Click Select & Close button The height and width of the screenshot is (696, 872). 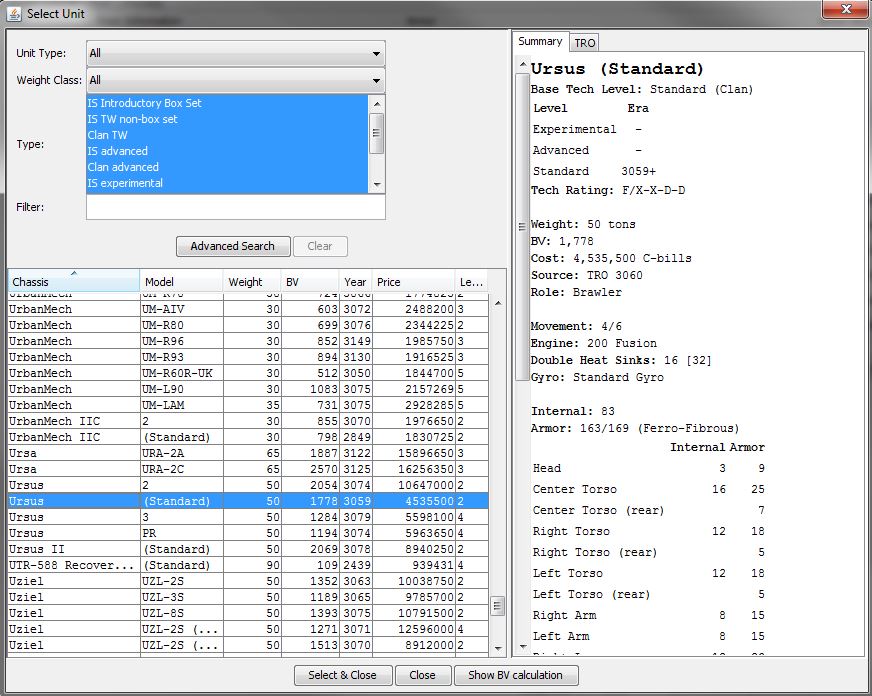(x=343, y=675)
